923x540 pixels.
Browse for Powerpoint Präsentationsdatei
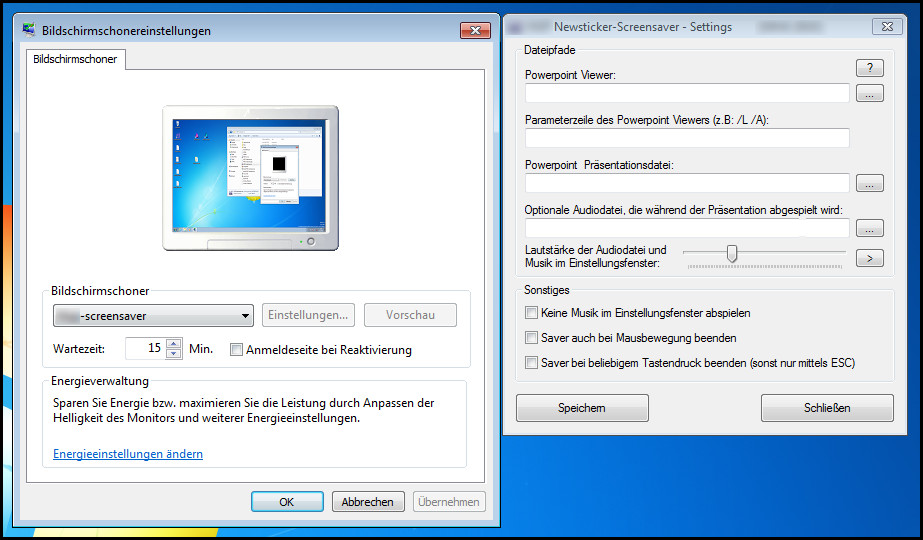869,183
